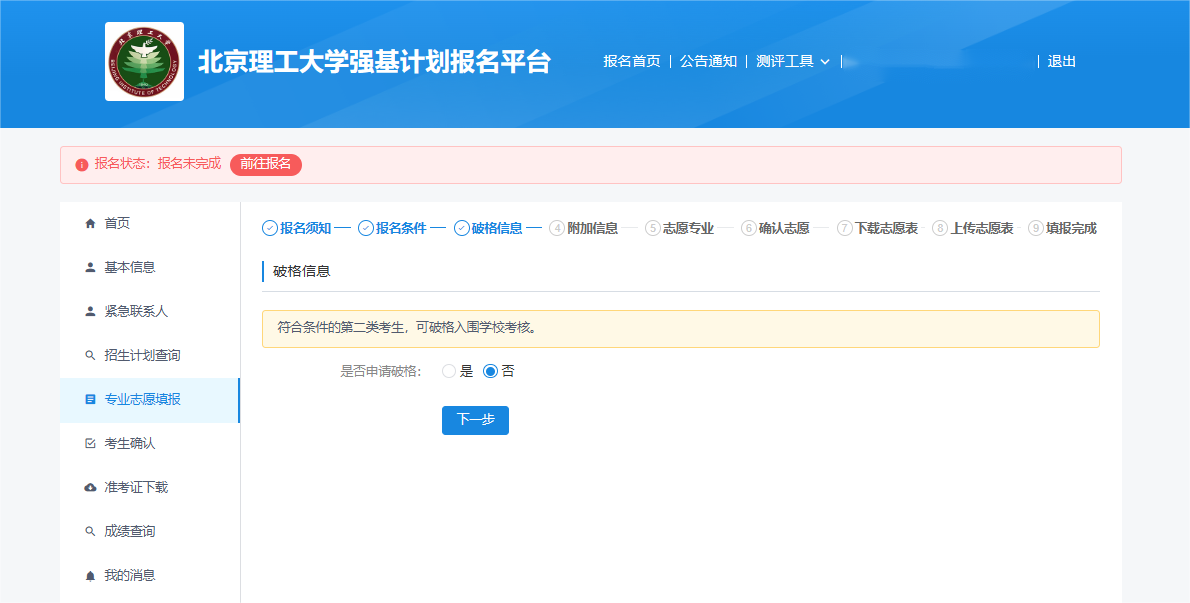This screenshot has height=603, width=1190.
Task: Click step number 6 circle for 确认志愿
Action: coord(749,228)
